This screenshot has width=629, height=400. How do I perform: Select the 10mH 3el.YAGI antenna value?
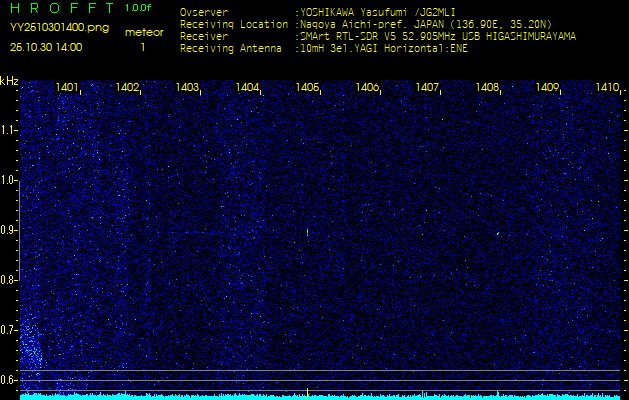coord(383,49)
